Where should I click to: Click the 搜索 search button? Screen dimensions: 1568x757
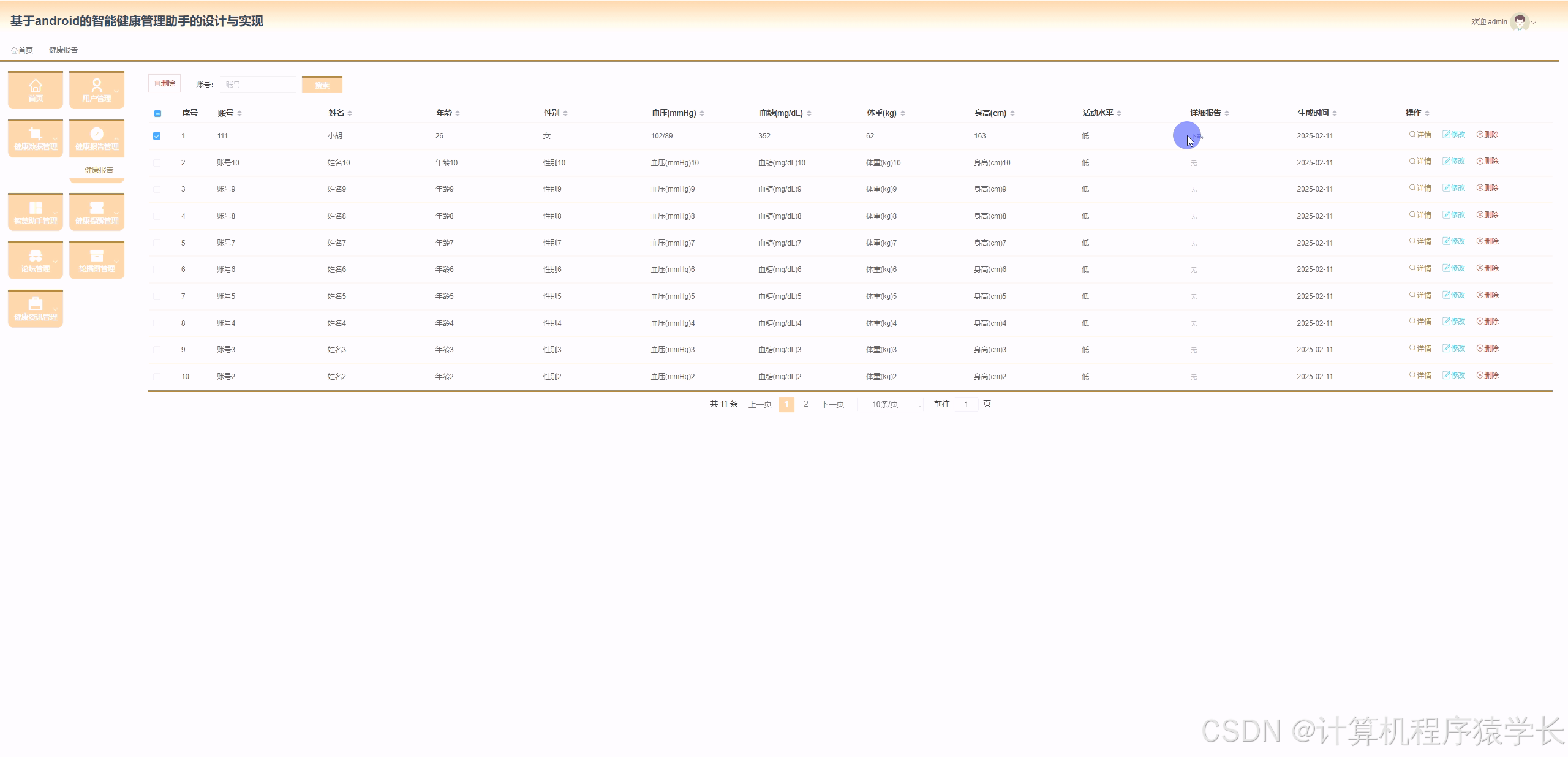coord(322,85)
